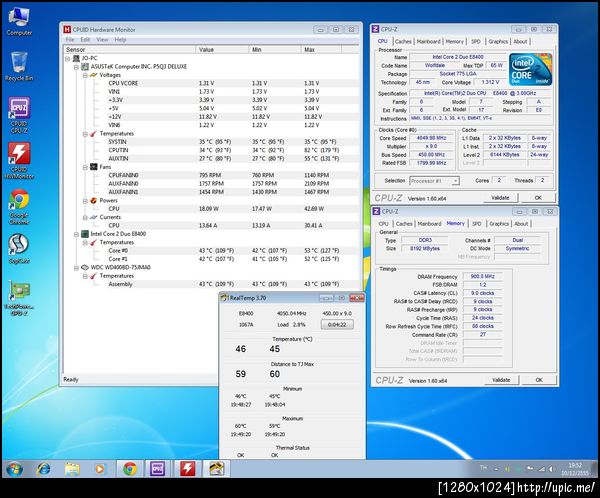Collapse the Voltages group
Image resolution: width=600 pixels, height=498 pixels.
(85, 75)
